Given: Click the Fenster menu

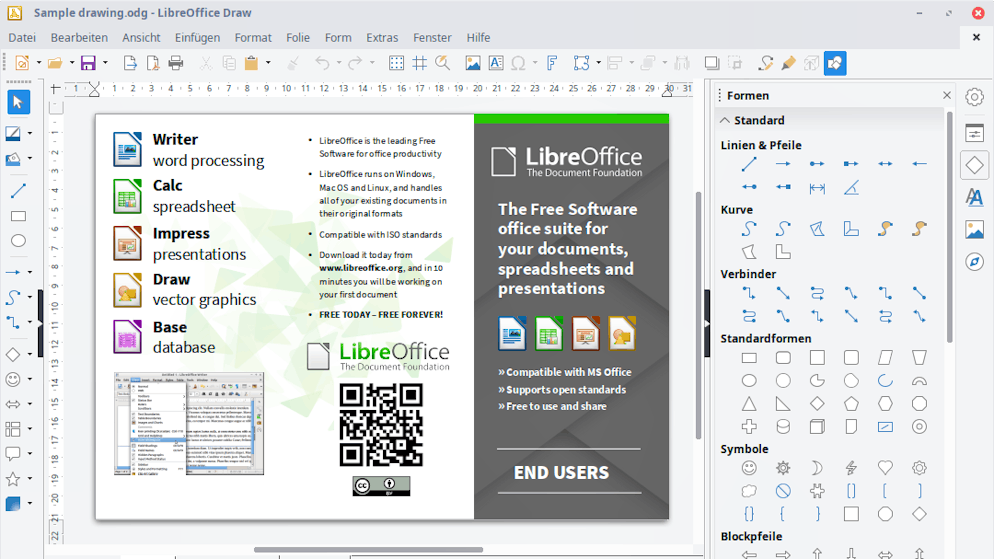Looking at the screenshot, I should 432,37.
